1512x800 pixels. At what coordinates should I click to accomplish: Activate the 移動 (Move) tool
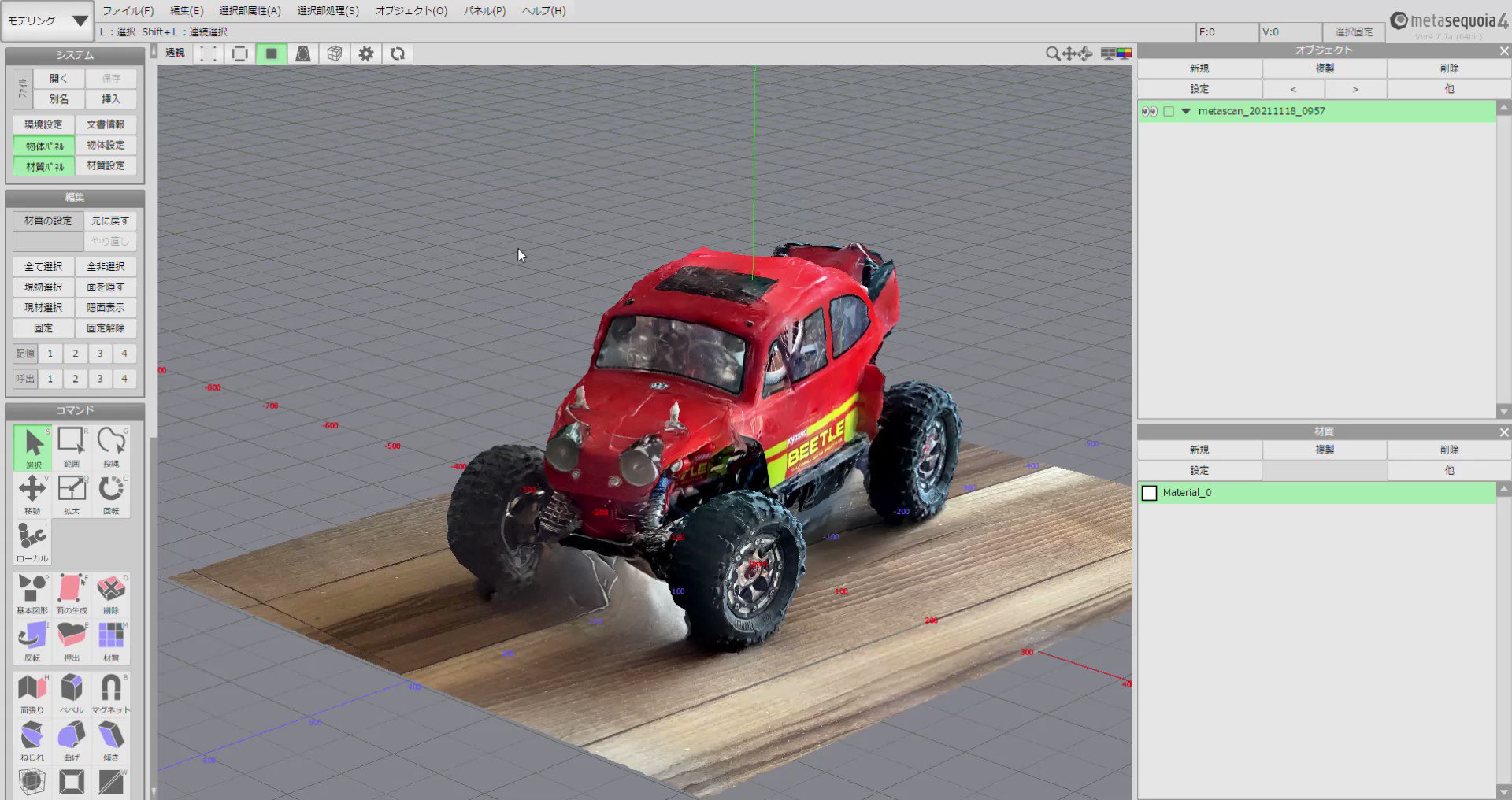(x=32, y=494)
